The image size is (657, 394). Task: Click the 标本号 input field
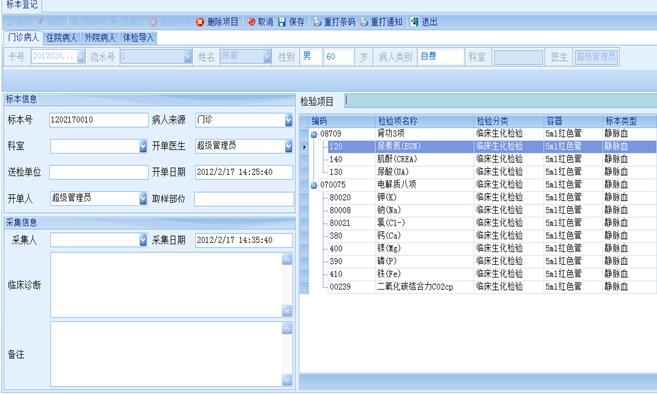[x=98, y=120]
